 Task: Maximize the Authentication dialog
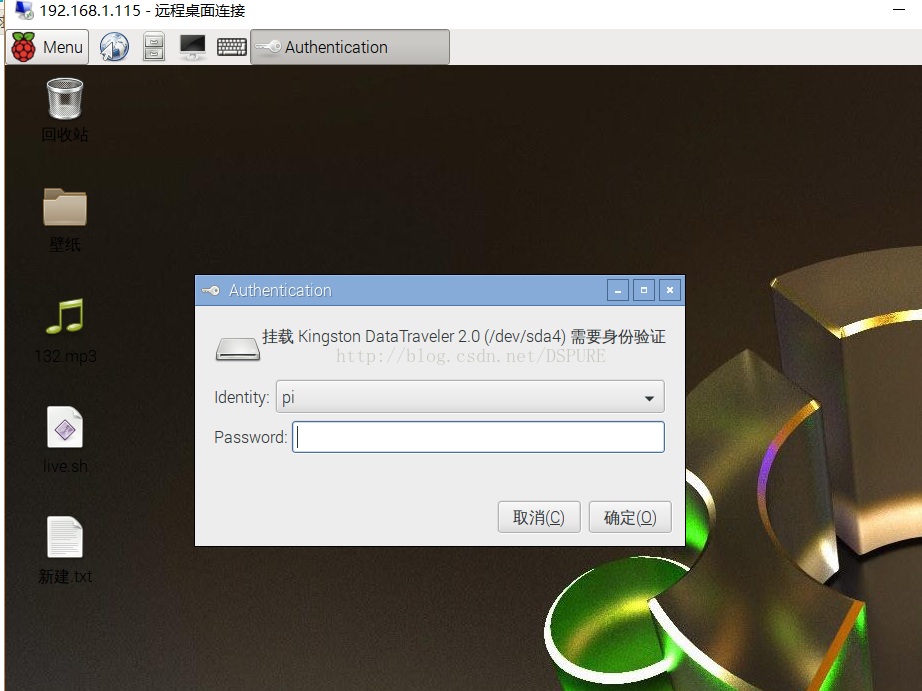click(644, 291)
